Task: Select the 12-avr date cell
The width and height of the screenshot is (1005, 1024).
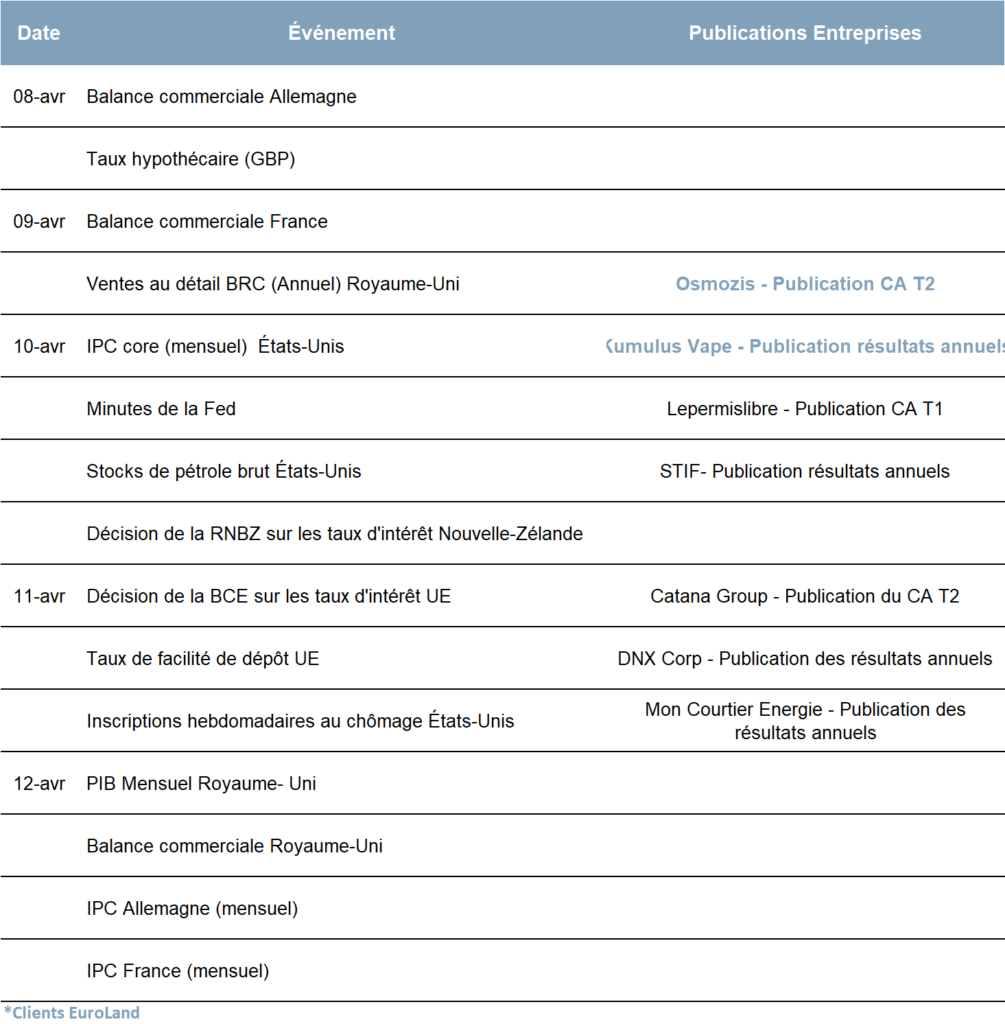Action: pos(39,784)
